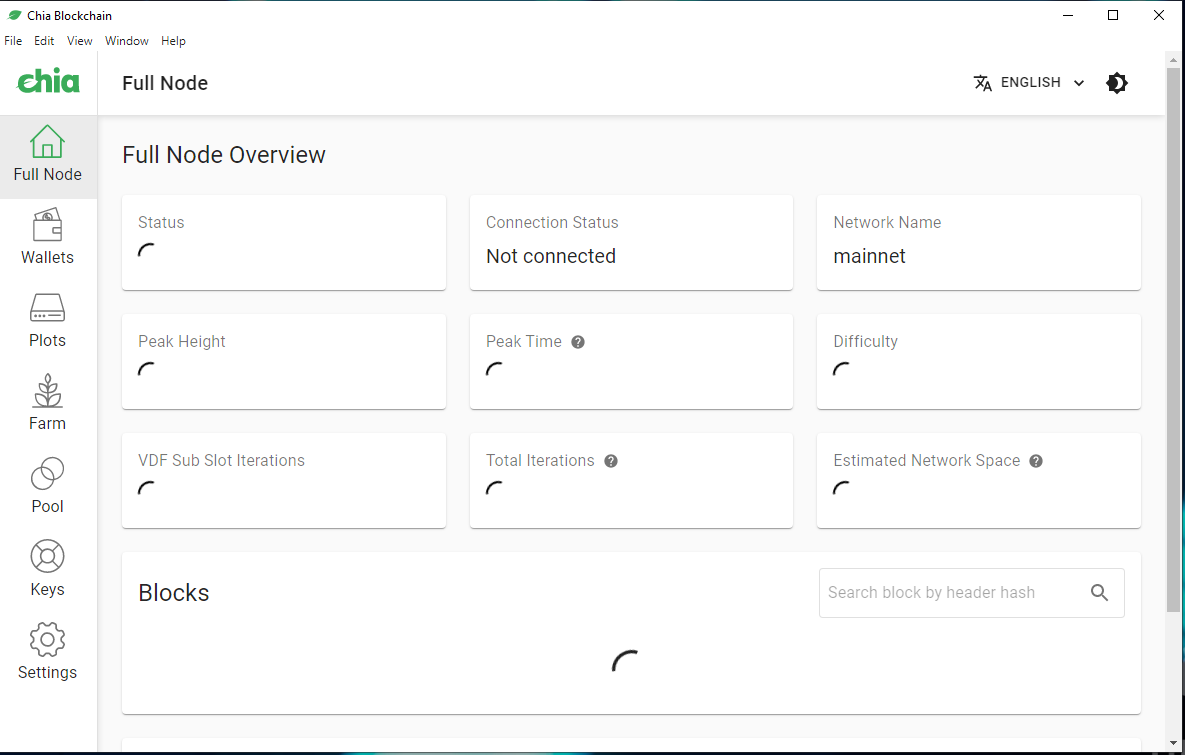
Task: Click the block search magnifier icon
Action: pyautogui.click(x=1100, y=593)
